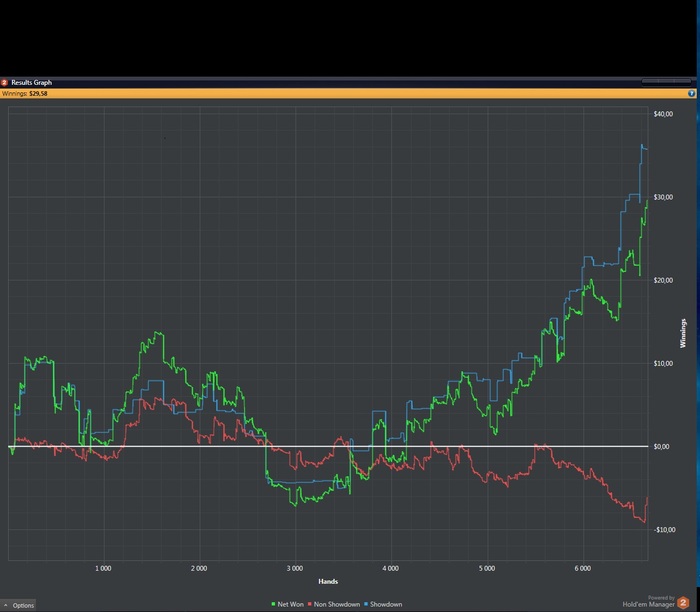The image size is (700, 612).
Task: Click the red Results Graph window icon
Action: [4, 83]
